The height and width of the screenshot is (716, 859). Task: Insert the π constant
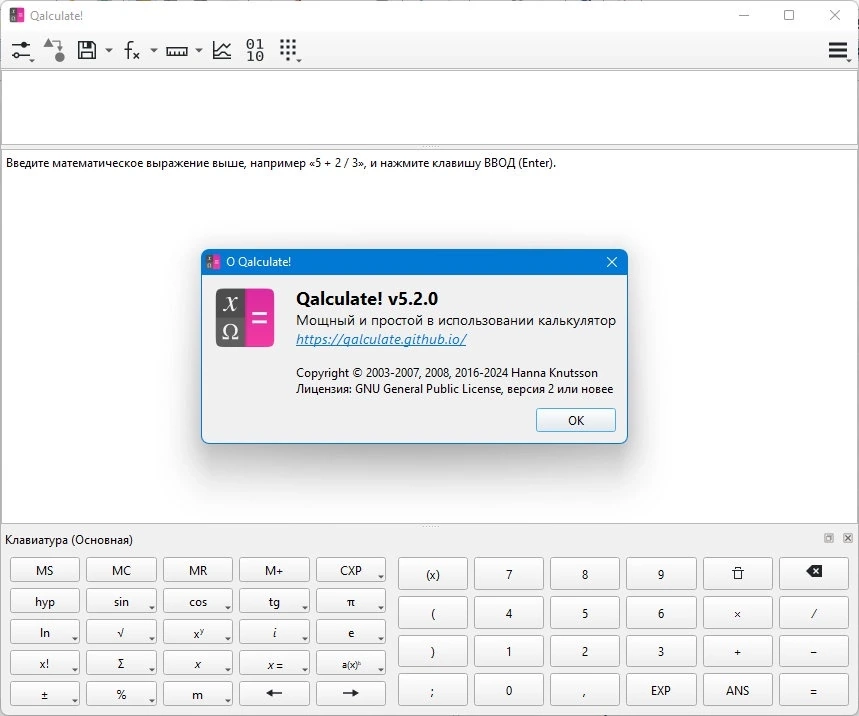[351, 602]
